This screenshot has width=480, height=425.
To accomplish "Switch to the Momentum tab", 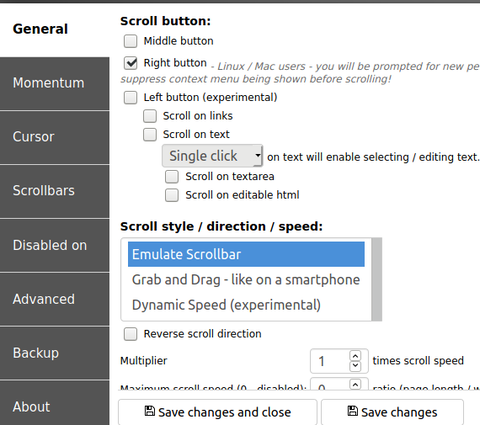I will 55,83.
